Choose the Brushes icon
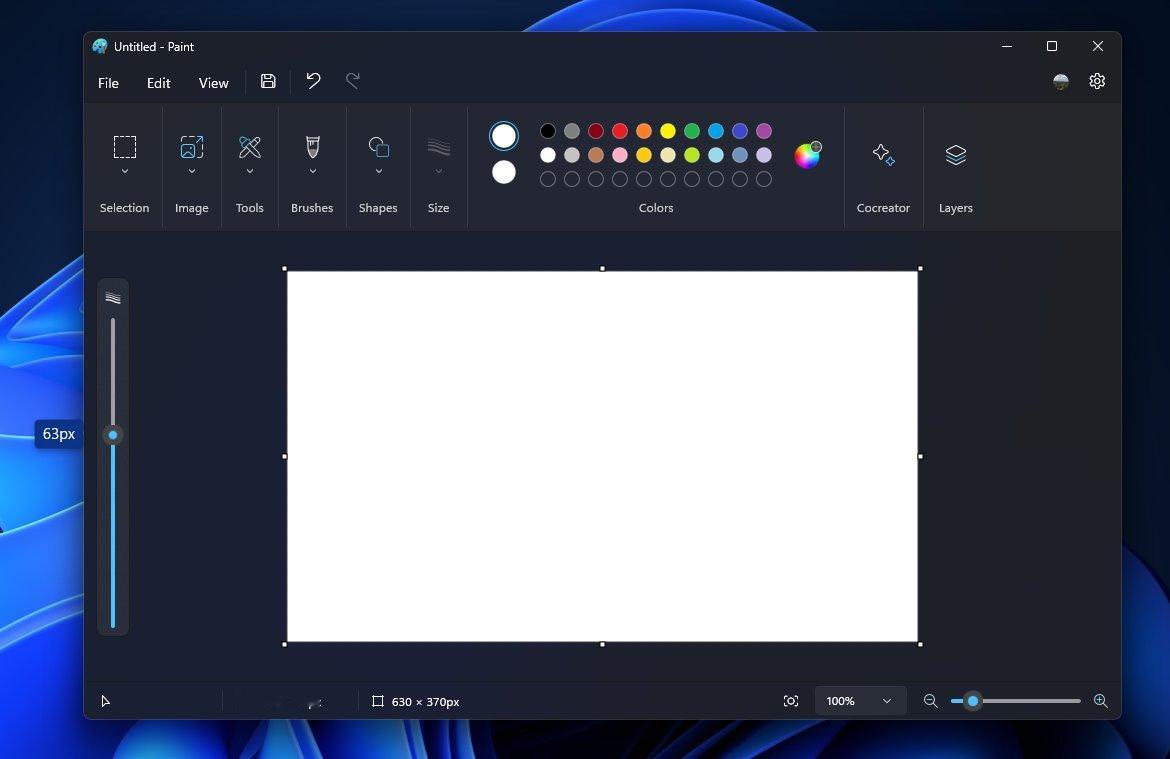 coord(313,147)
